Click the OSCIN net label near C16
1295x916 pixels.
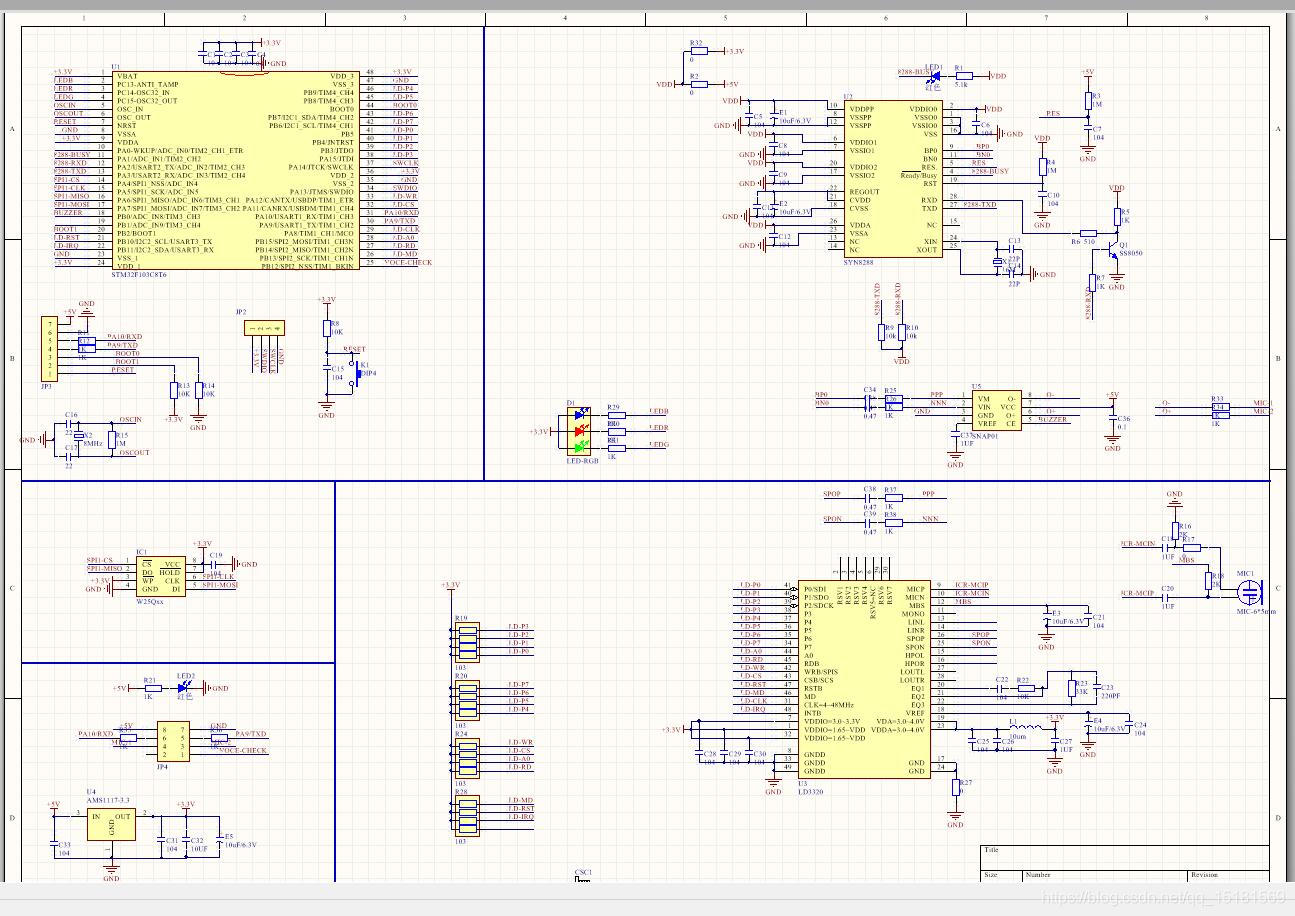(x=130, y=420)
